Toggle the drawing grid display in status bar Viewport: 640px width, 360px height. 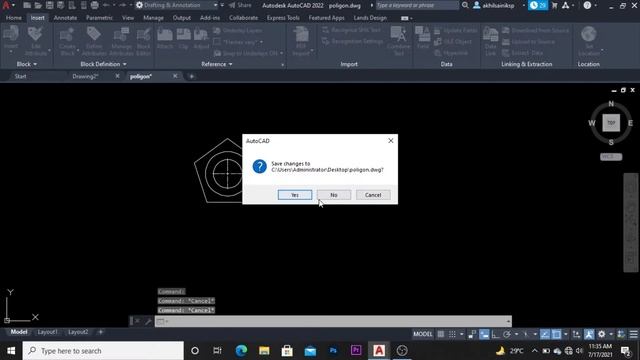click(441, 334)
